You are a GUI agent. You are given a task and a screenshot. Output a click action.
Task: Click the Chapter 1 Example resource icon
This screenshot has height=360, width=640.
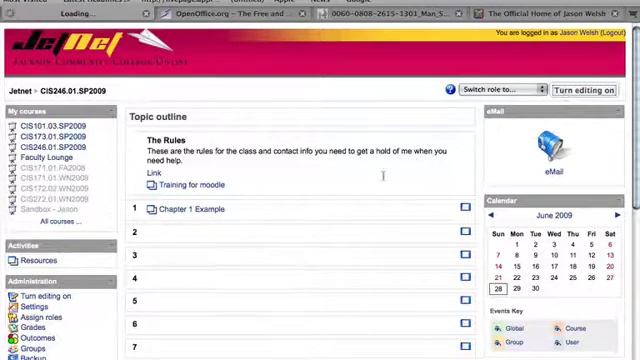[x=151, y=209]
